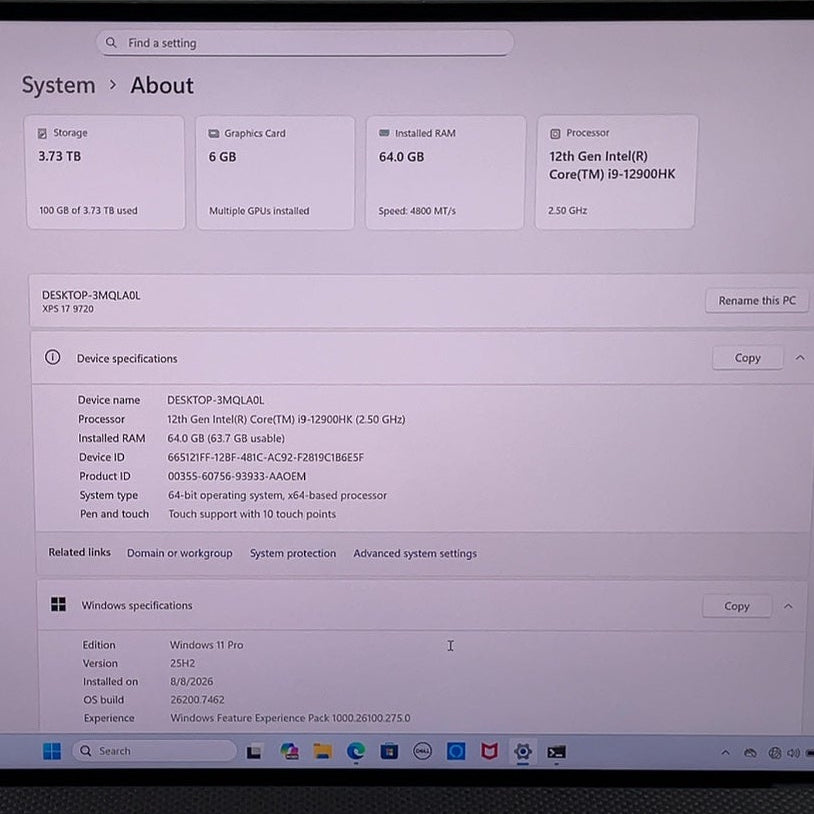Click the Installed on 8/8/2026 value
The width and height of the screenshot is (814, 814).
point(191,682)
